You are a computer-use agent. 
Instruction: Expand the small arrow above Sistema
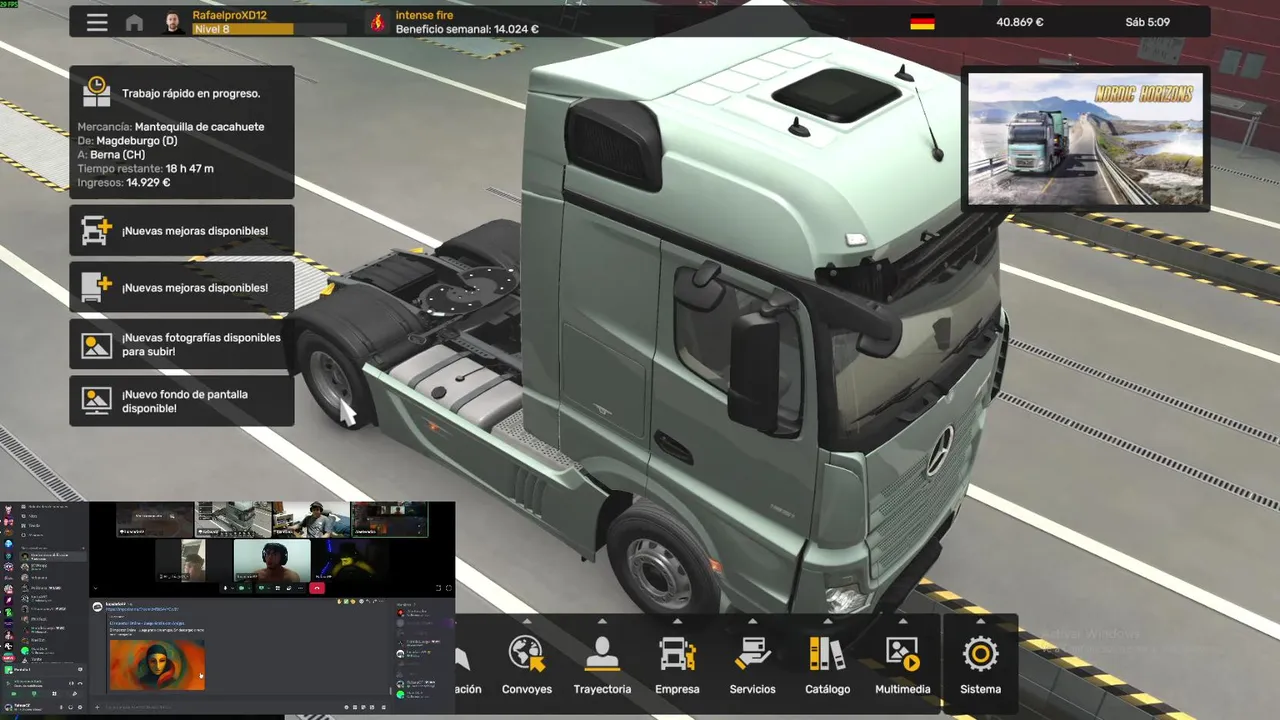[x=980, y=621]
